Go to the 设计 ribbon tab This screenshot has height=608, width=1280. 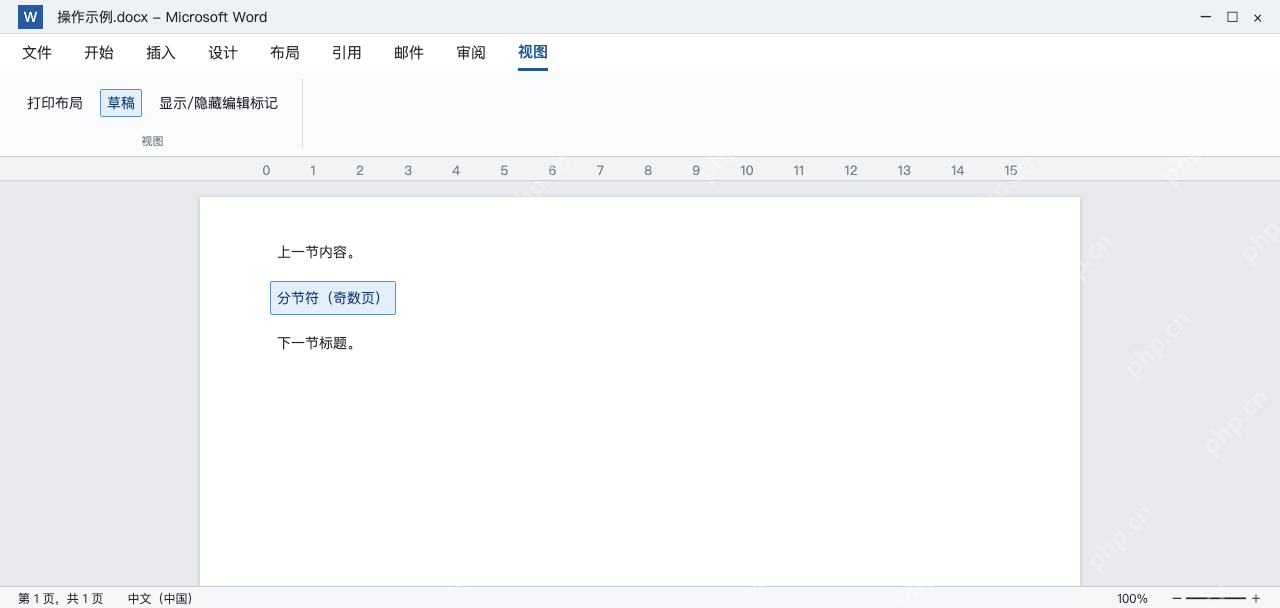pyautogui.click(x=223, y=53)
